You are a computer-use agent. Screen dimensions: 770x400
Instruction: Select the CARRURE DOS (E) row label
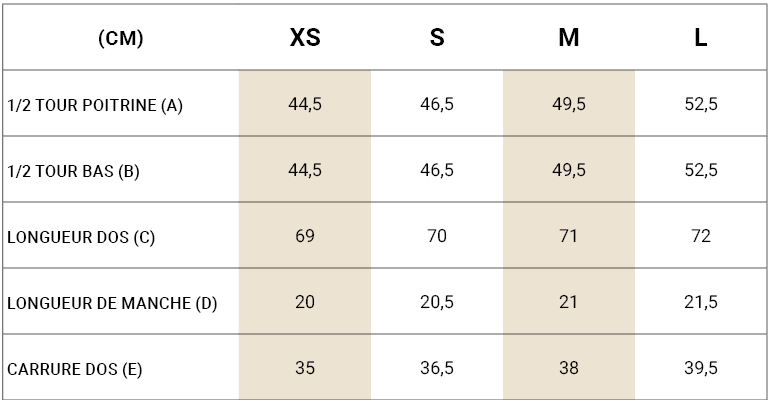tap(75, 369)
